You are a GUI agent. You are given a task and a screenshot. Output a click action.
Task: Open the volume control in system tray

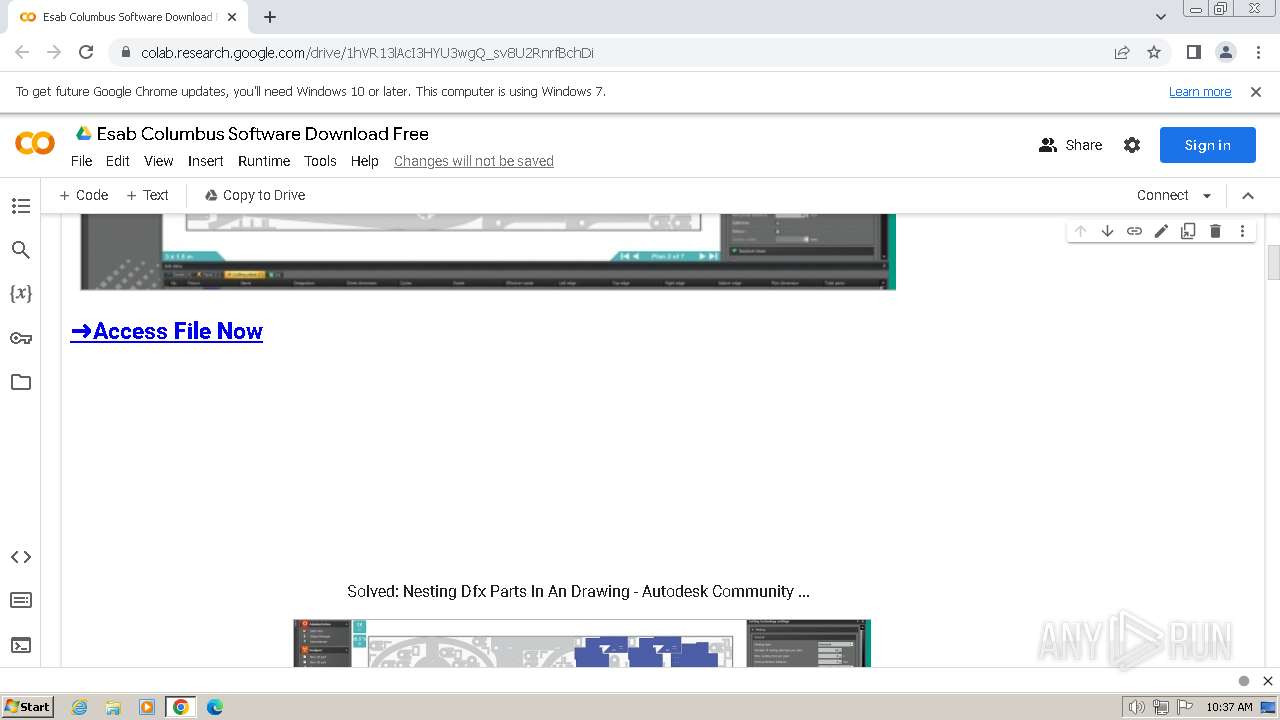pyautogui.click(x=1136, y=707)
